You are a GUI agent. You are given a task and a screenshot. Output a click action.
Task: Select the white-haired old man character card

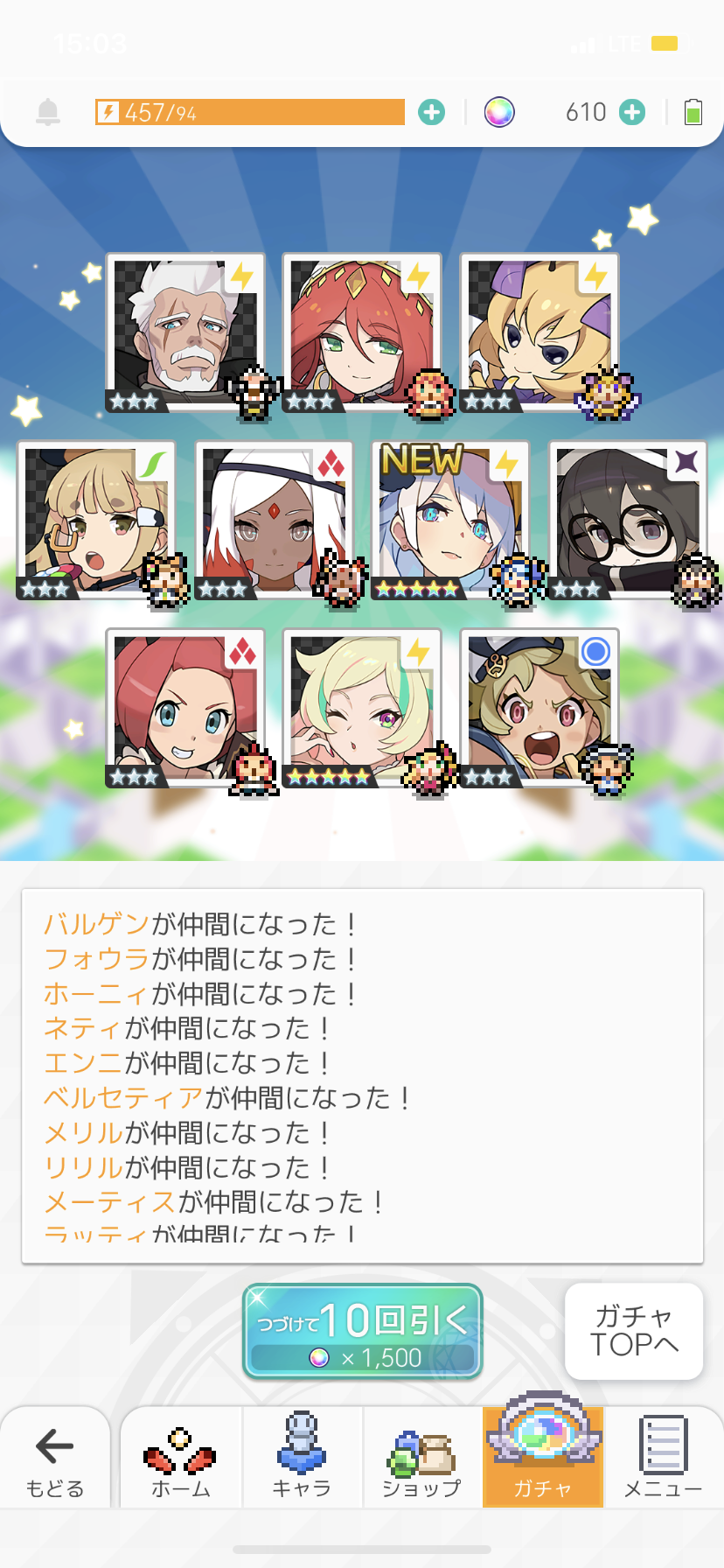tap(185, 332)
